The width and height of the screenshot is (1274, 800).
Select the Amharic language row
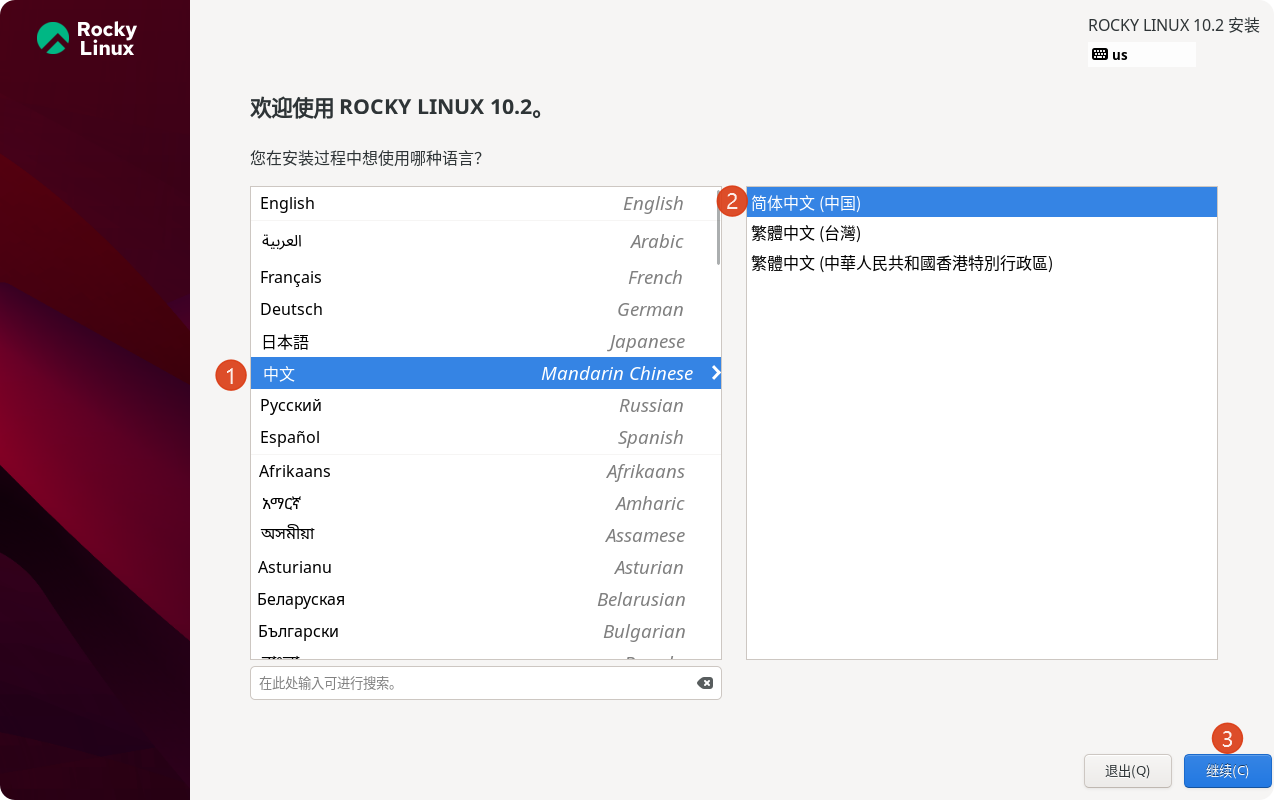(x=485, y=503)
